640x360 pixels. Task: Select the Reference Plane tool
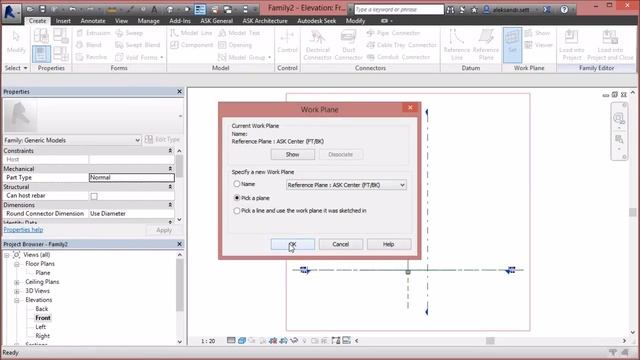(x=486, y=46)
